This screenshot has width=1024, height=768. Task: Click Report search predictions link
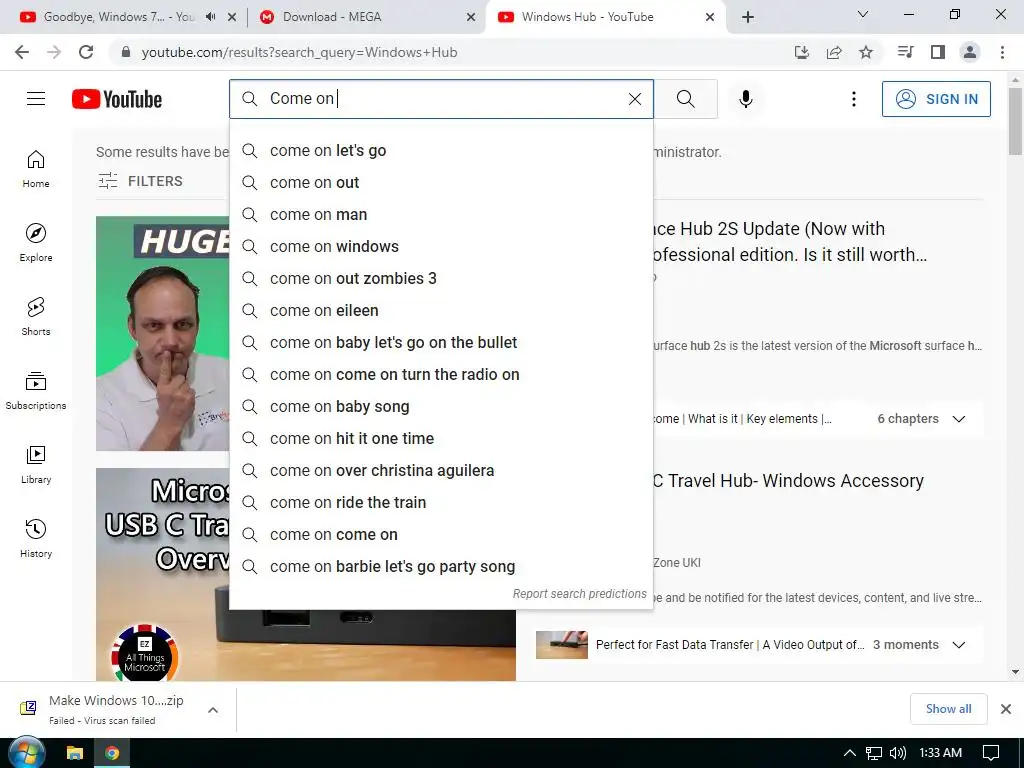point(579,594)
